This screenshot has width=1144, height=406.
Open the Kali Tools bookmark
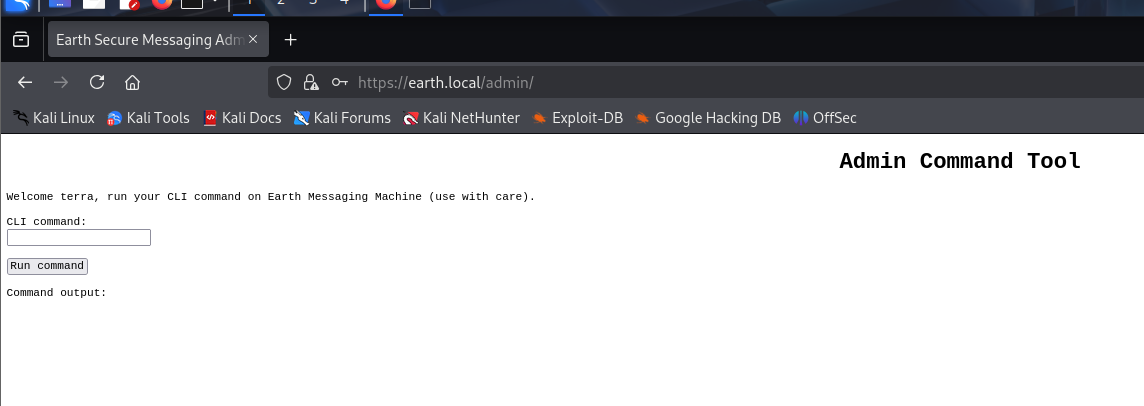pyautogui.click(x=148, y=118)
